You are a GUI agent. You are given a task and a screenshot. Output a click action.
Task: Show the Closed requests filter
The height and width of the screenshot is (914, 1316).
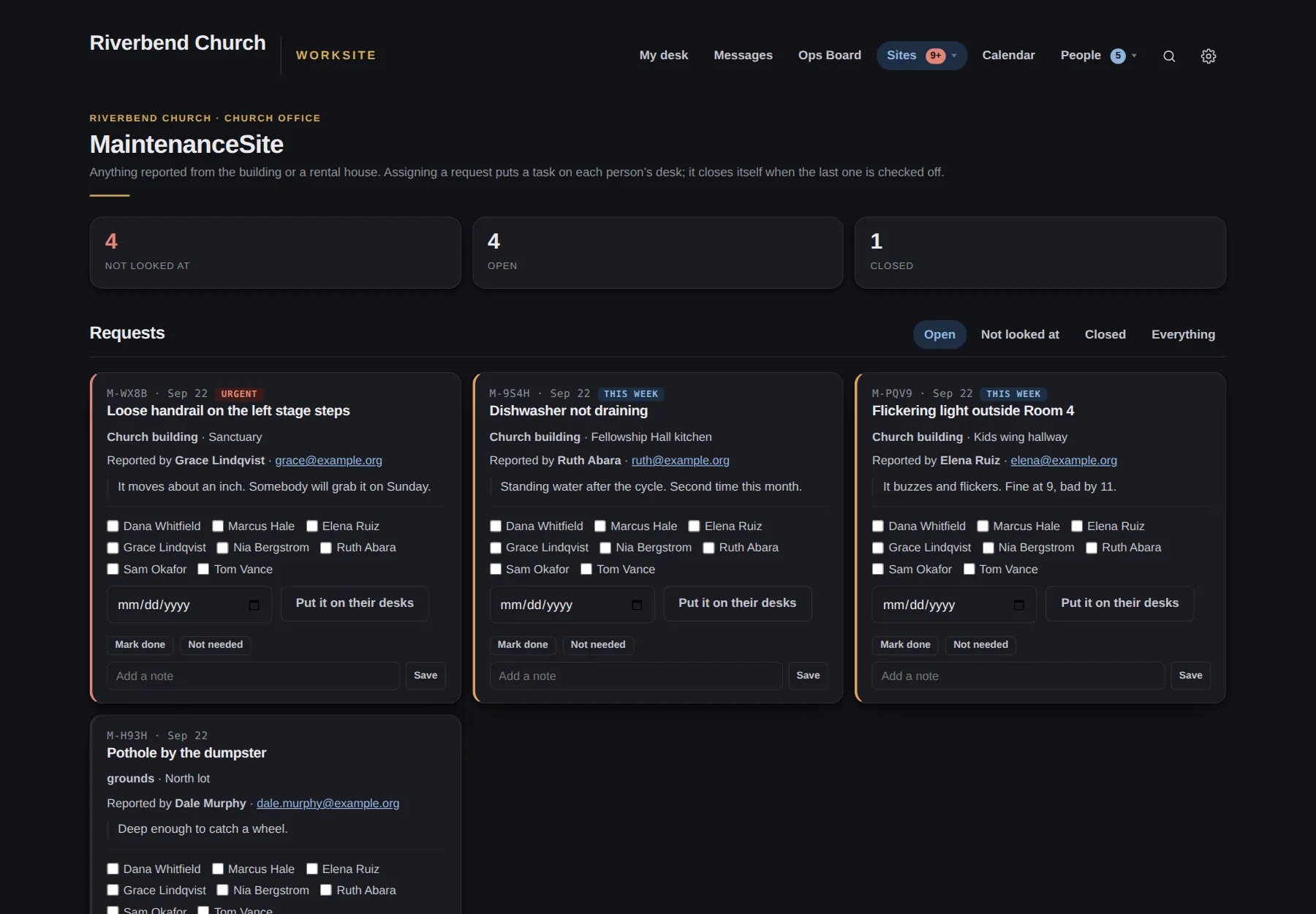tap(1105, 334)
